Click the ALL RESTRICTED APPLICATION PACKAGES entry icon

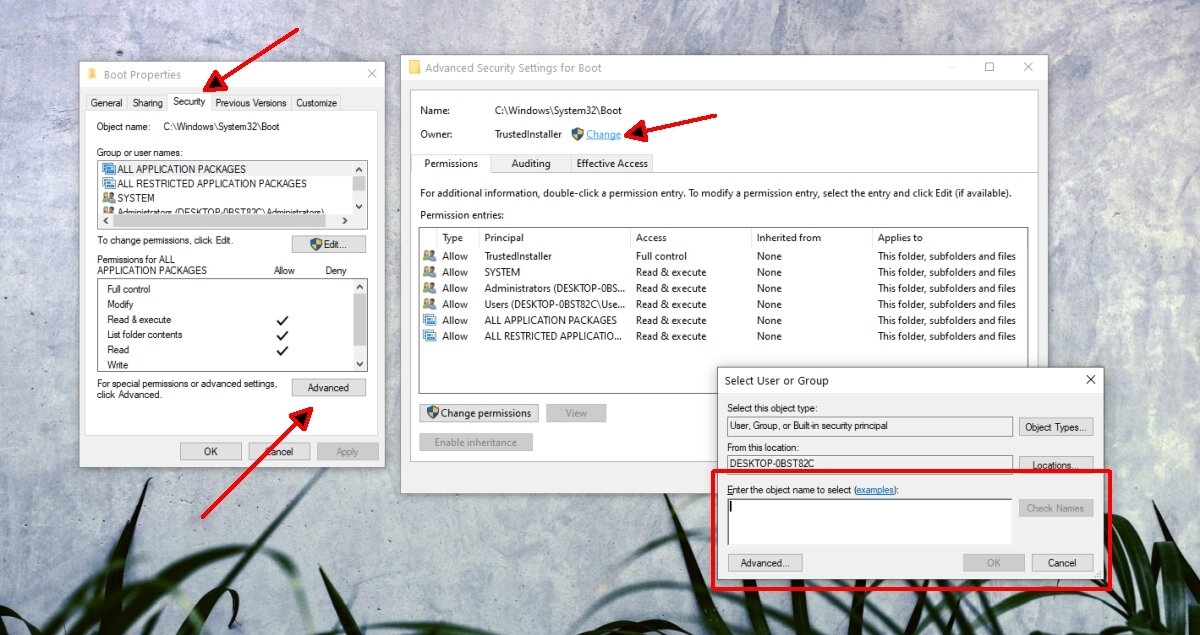pos(430,336)
